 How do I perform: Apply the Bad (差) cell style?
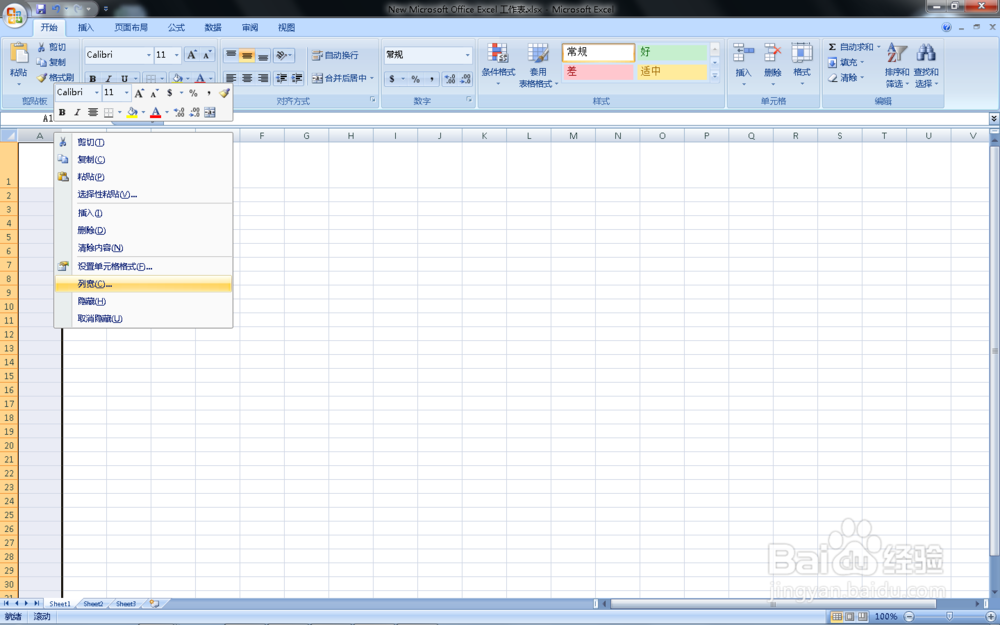pos(598,71)
